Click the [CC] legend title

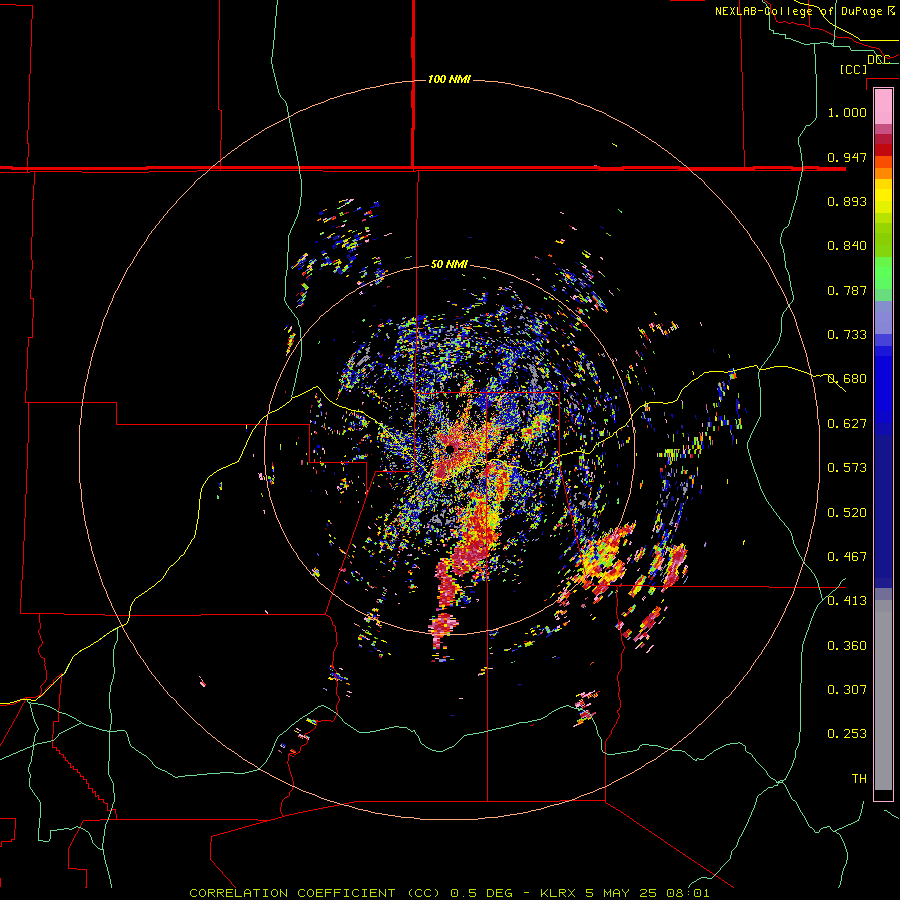853,69
